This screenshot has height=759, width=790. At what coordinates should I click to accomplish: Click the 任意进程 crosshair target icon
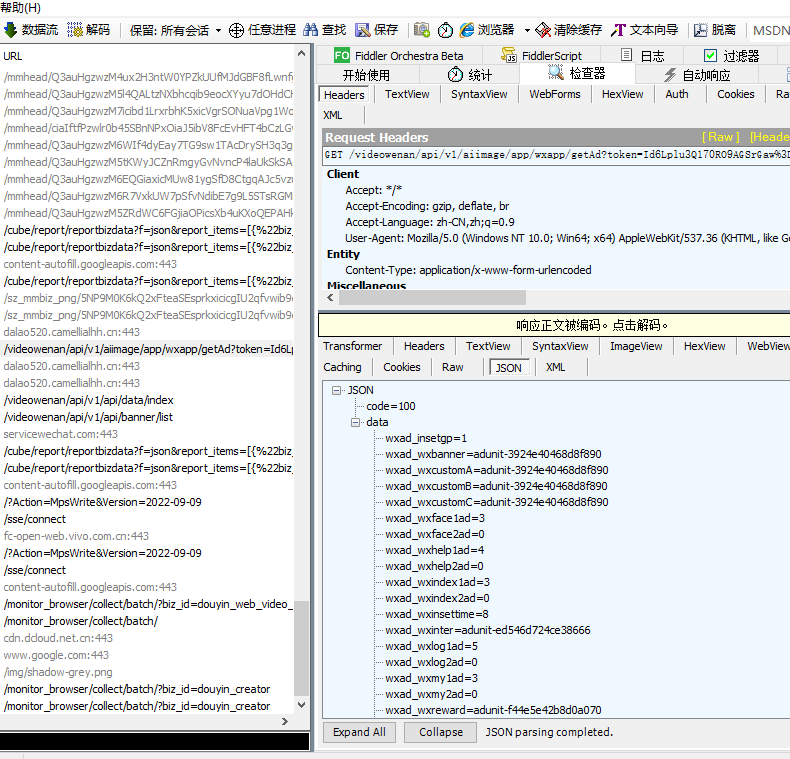click(237, 30)
